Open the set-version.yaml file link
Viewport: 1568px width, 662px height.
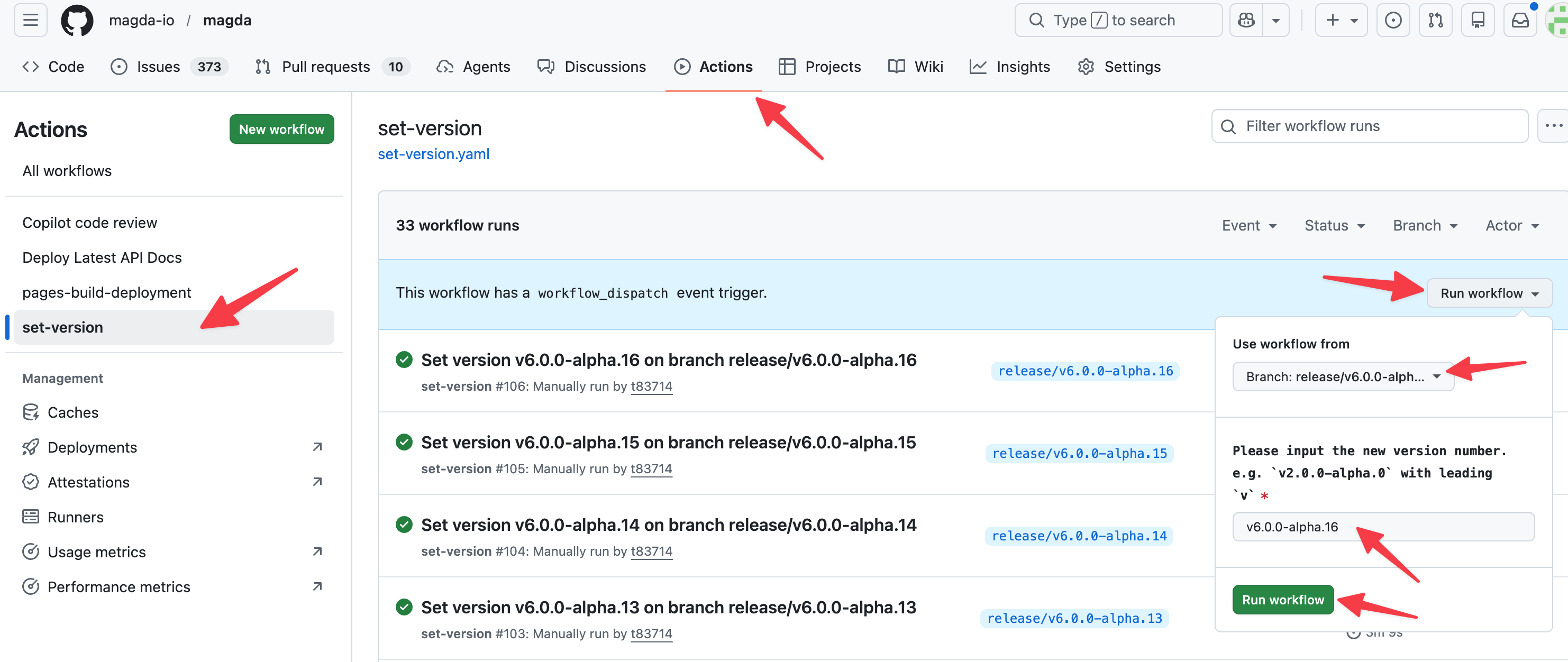pyautogui.click(x=433, y=154)
